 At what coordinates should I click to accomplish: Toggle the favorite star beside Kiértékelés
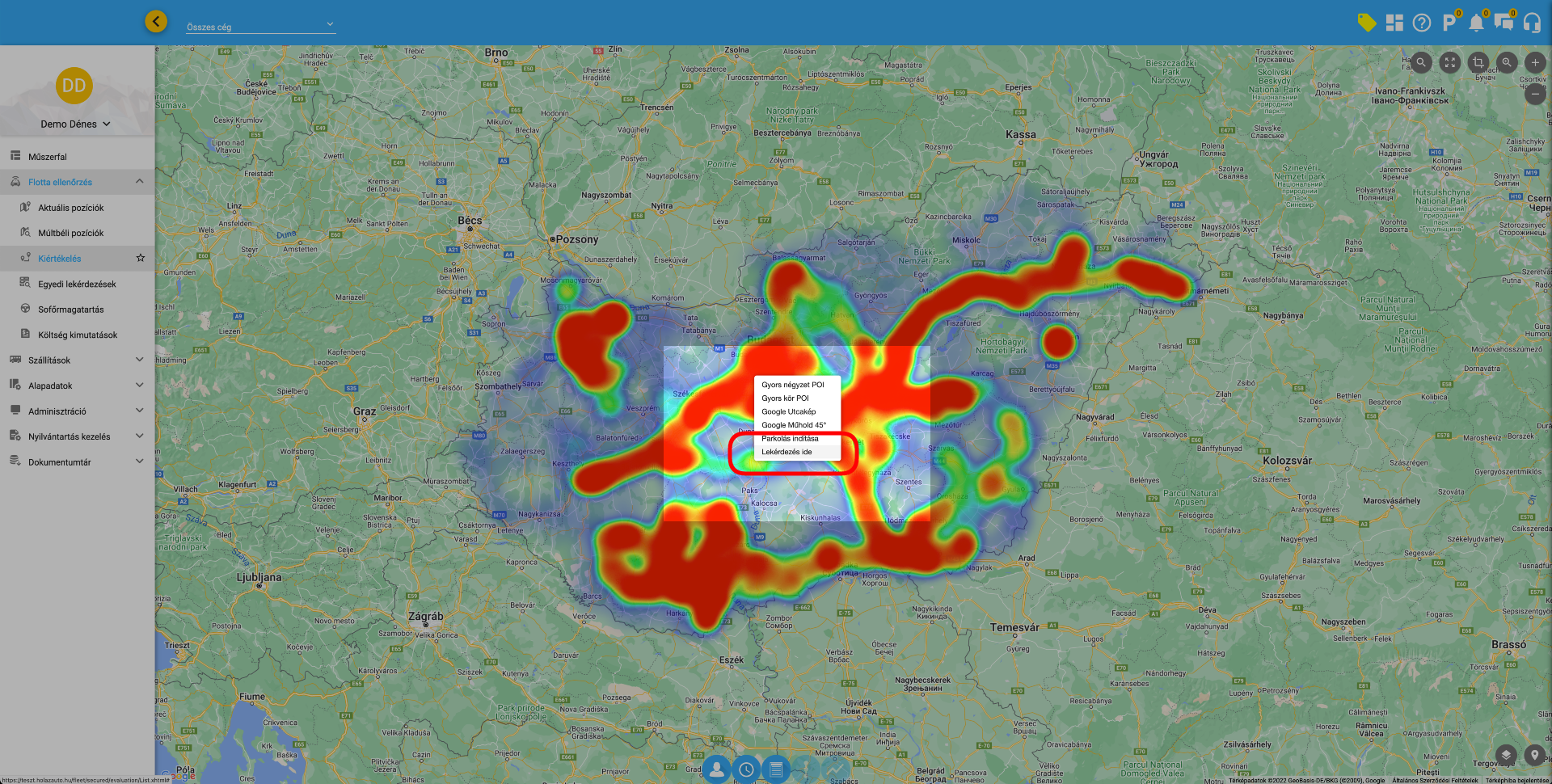click(x=141, y=258)
